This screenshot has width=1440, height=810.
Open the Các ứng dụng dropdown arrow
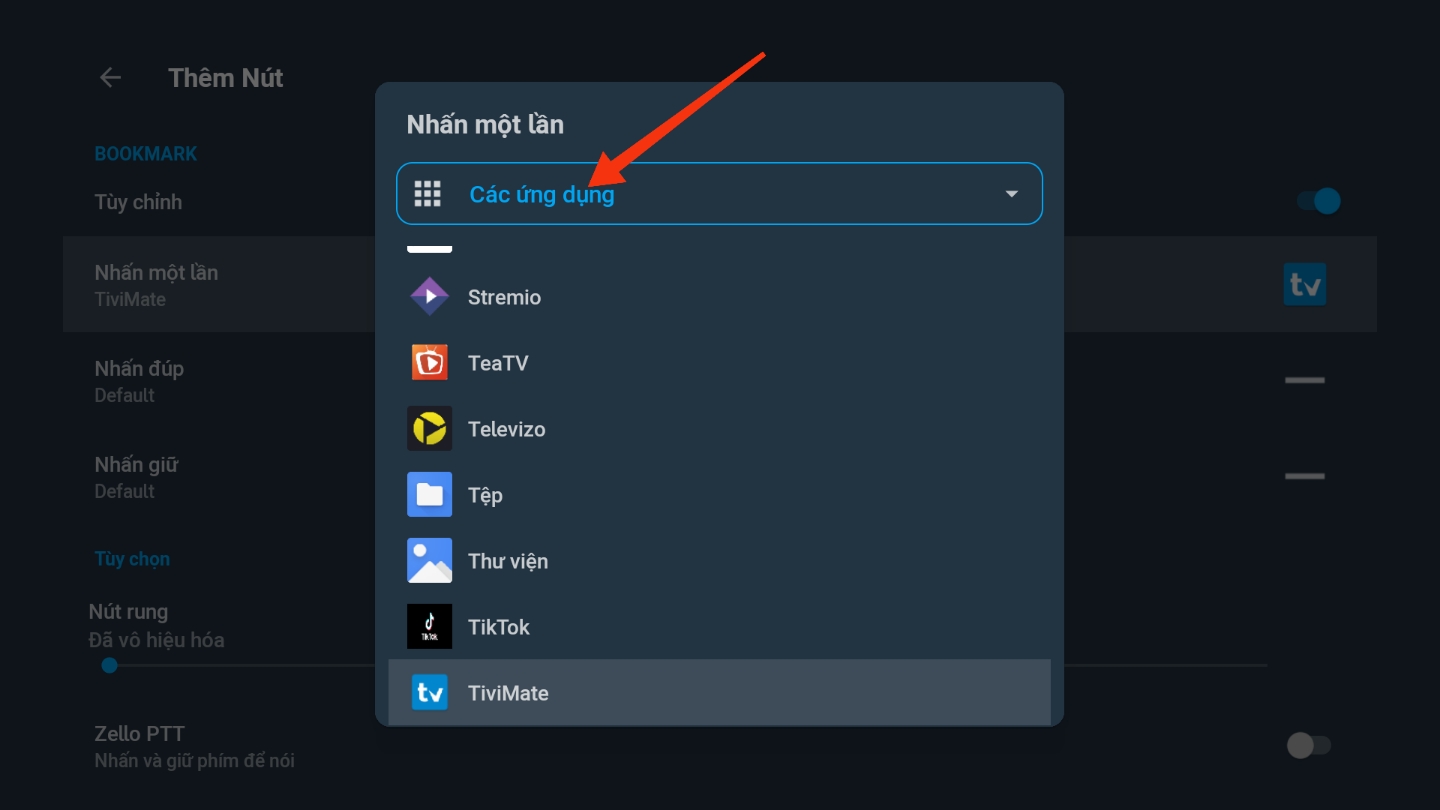1011,194
